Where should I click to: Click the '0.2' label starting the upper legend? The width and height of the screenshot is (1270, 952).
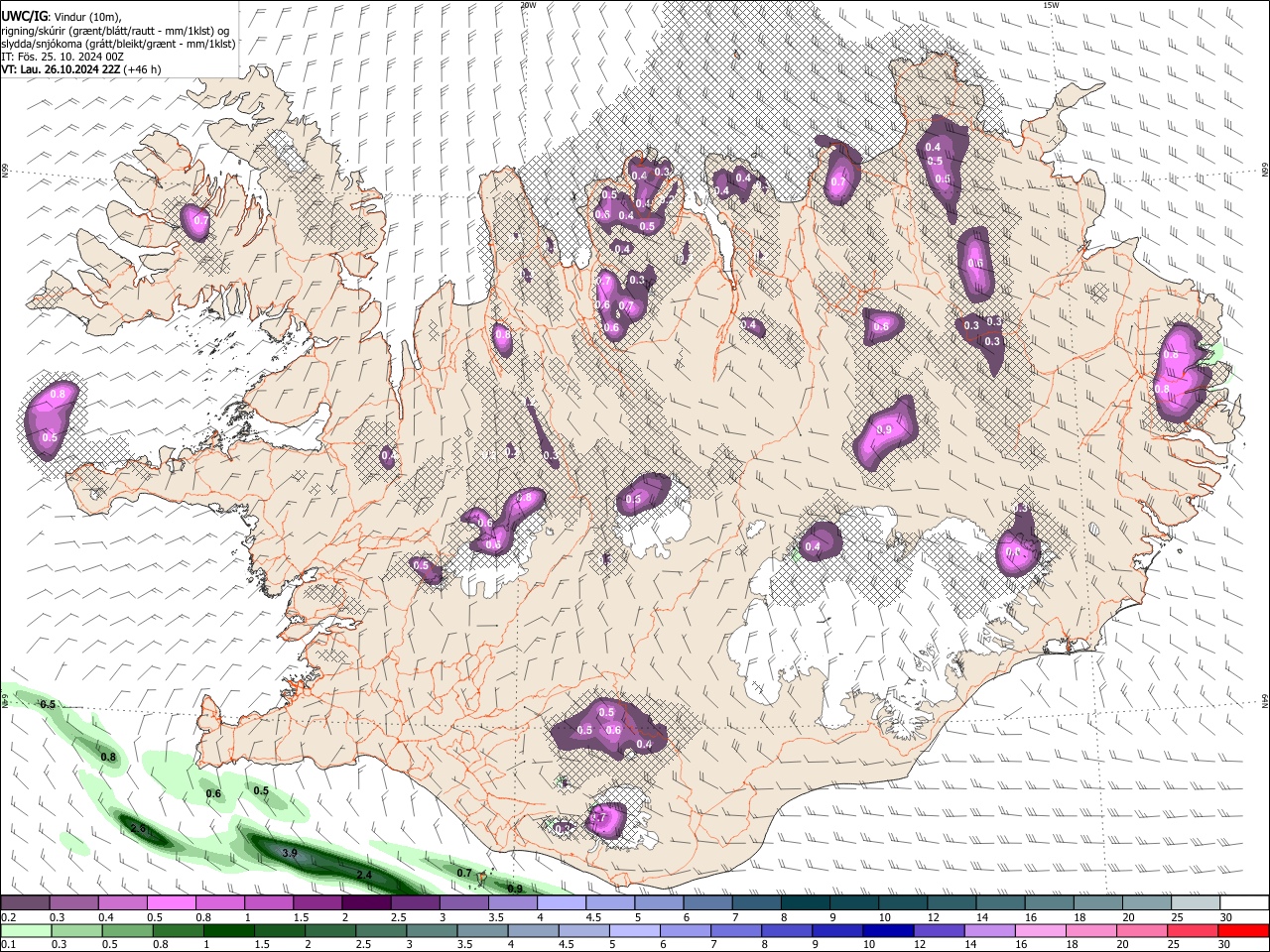[x=8, y=916]
